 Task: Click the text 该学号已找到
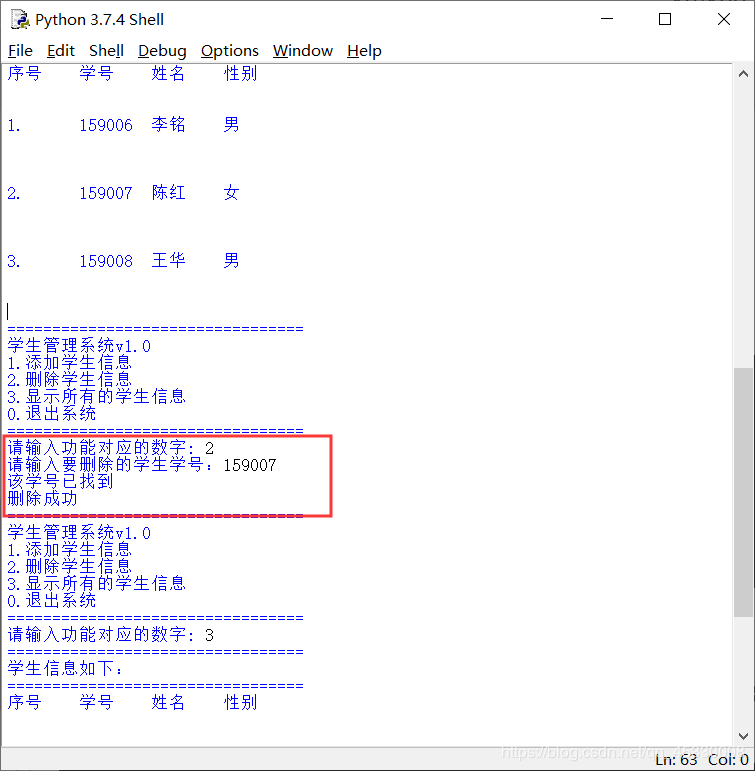point(60,481)
